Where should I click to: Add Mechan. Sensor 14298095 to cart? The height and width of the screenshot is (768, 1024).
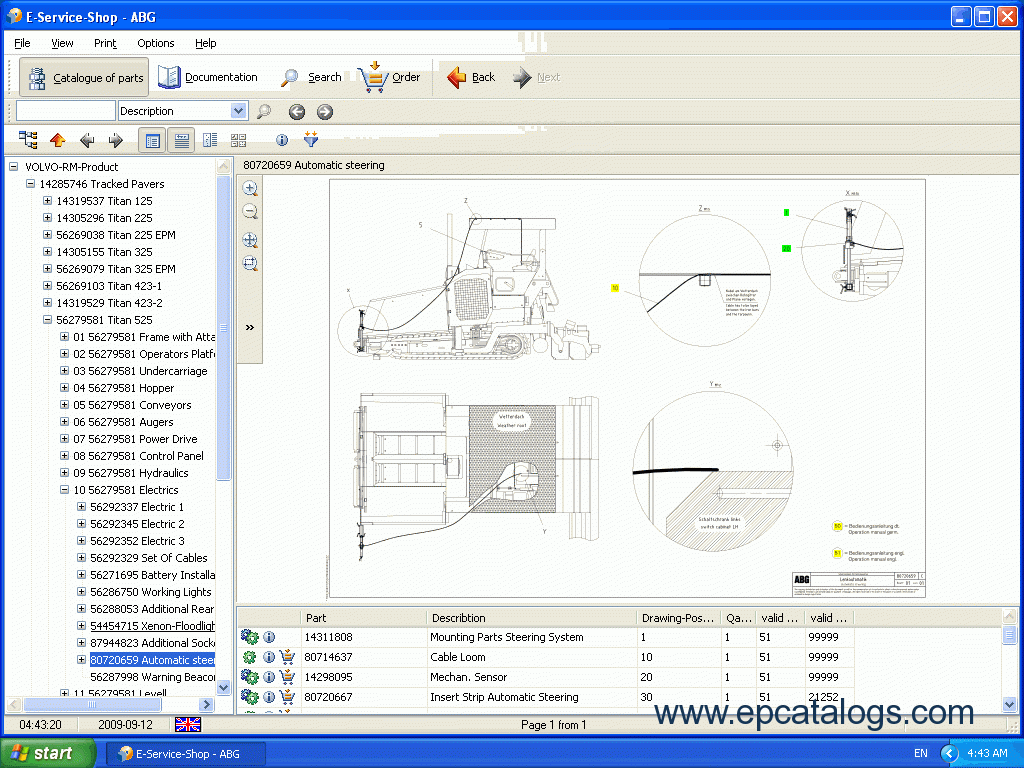[287, 677]
